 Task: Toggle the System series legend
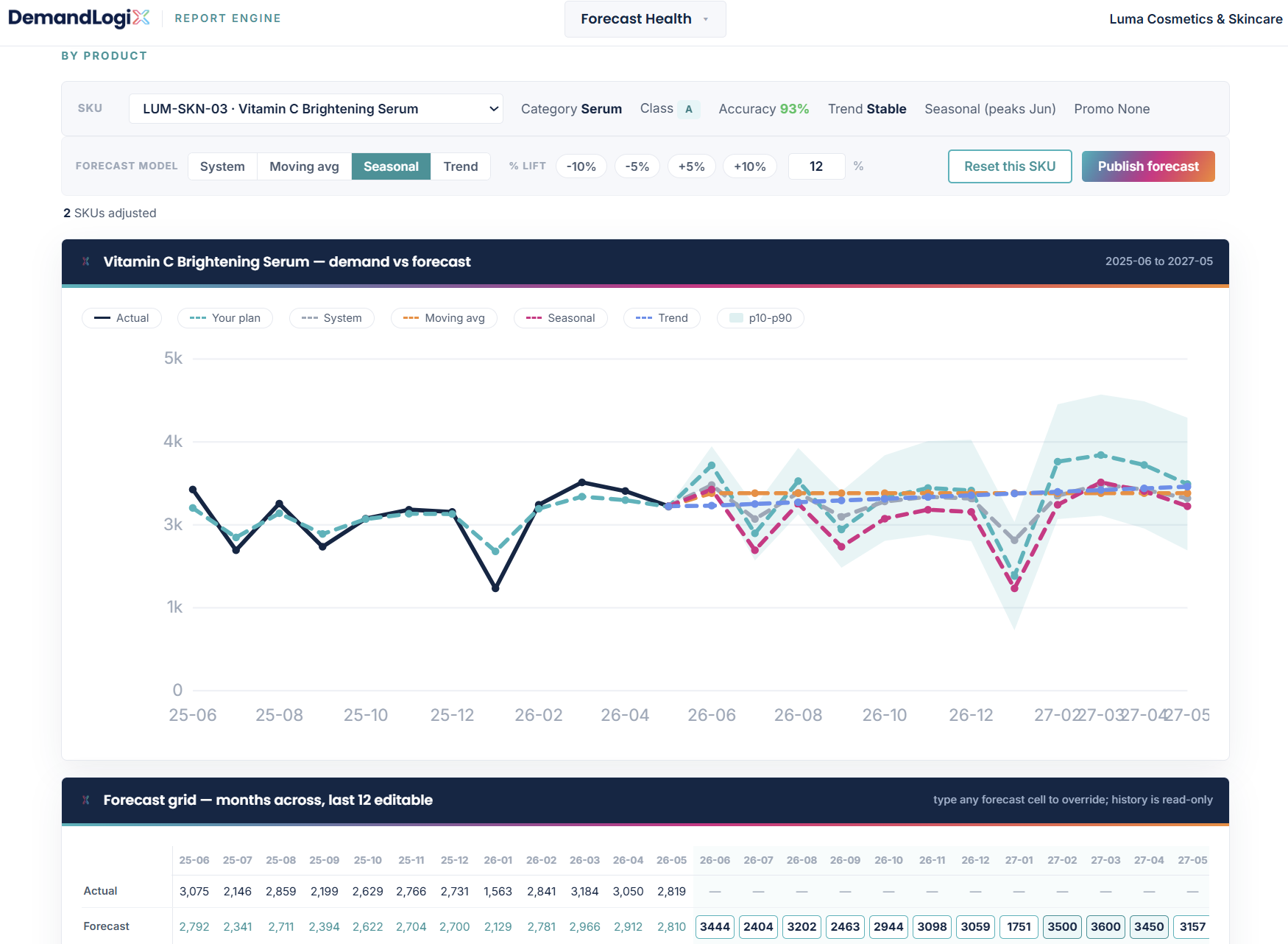point(332,318)
